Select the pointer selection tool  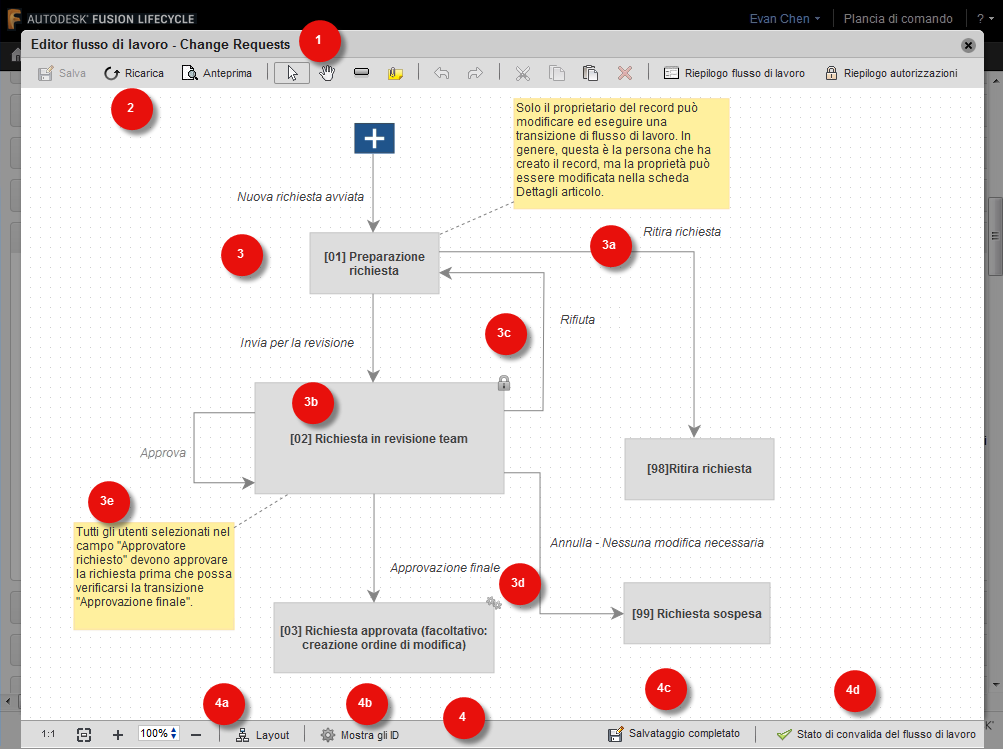[291, 72]
